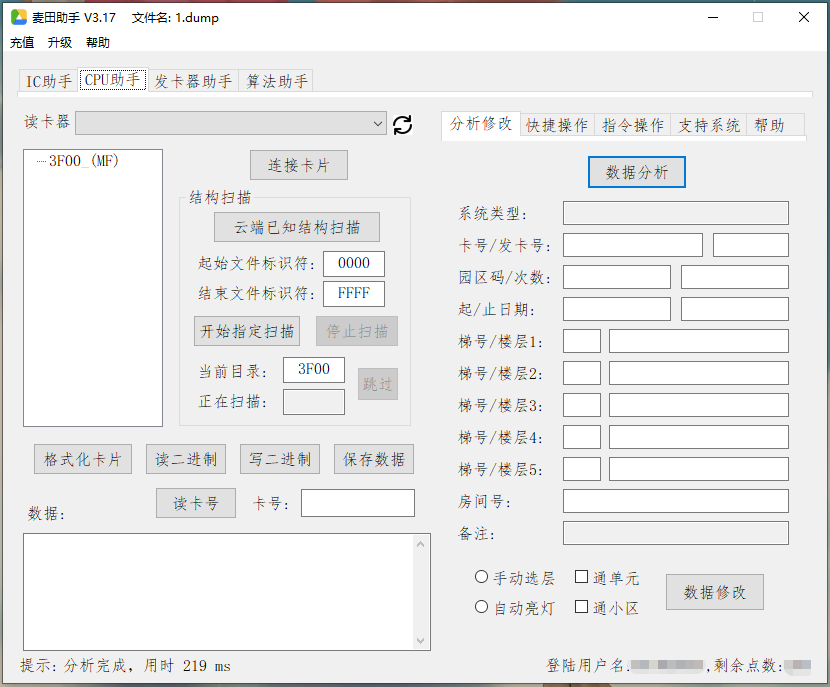Click the 卡号 input field
This screenshot has height=687, width=830.
pos(357,503)
